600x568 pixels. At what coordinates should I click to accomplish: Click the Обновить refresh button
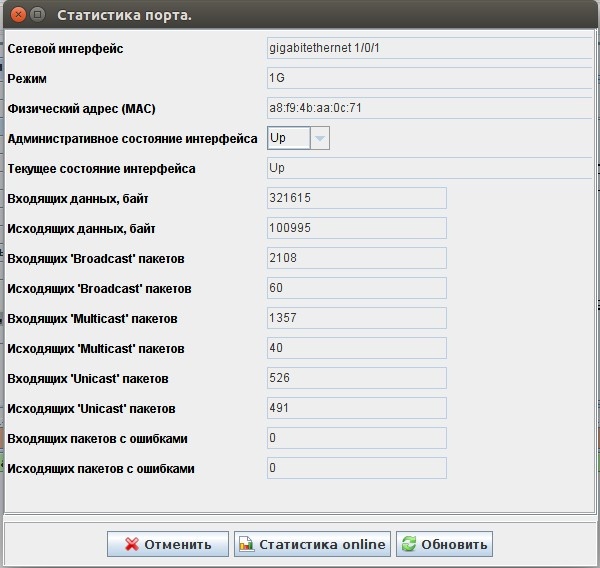coord(444,544)
